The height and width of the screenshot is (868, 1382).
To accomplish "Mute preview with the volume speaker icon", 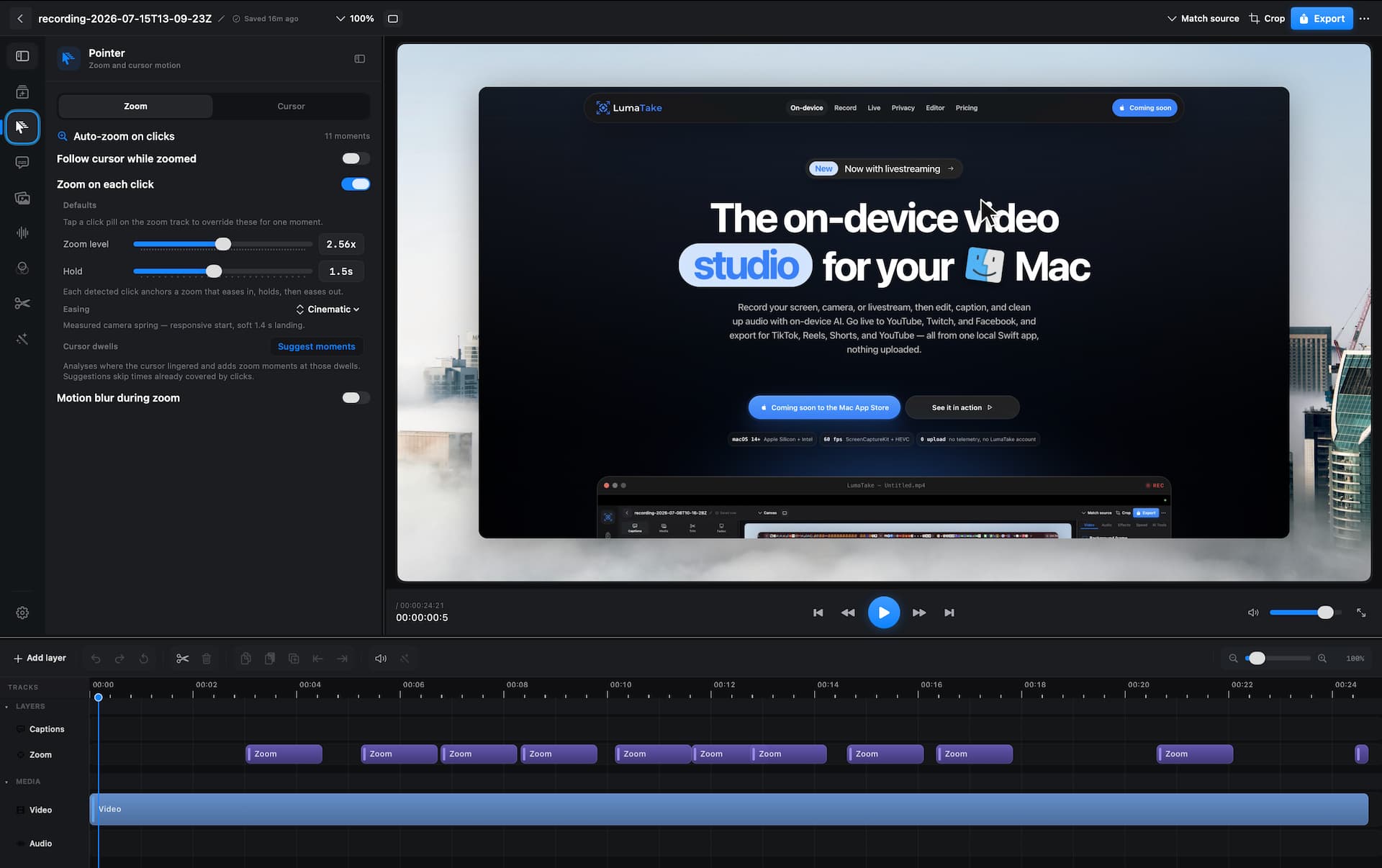I will coord(1253,612).
